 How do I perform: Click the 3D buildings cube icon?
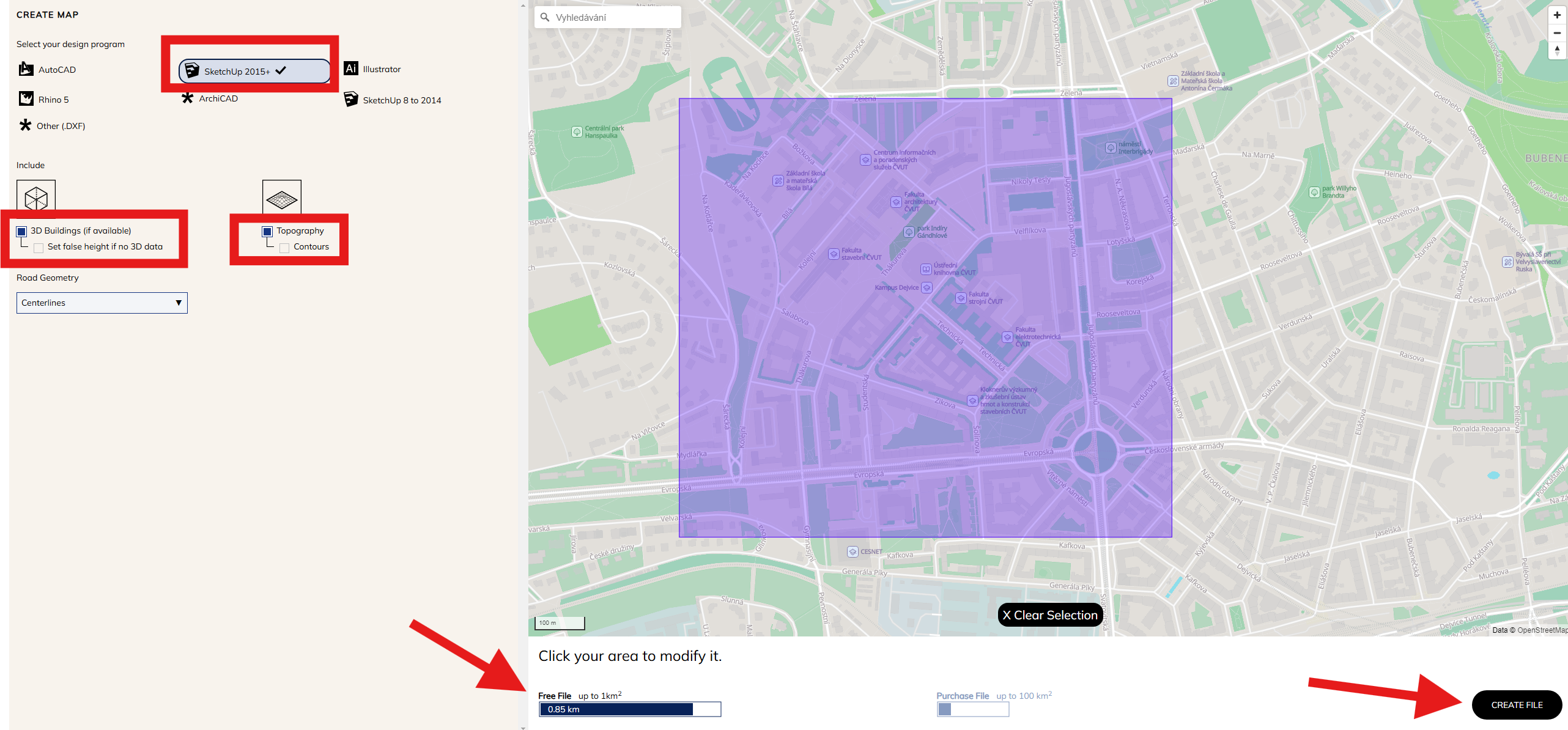(36, 198)
